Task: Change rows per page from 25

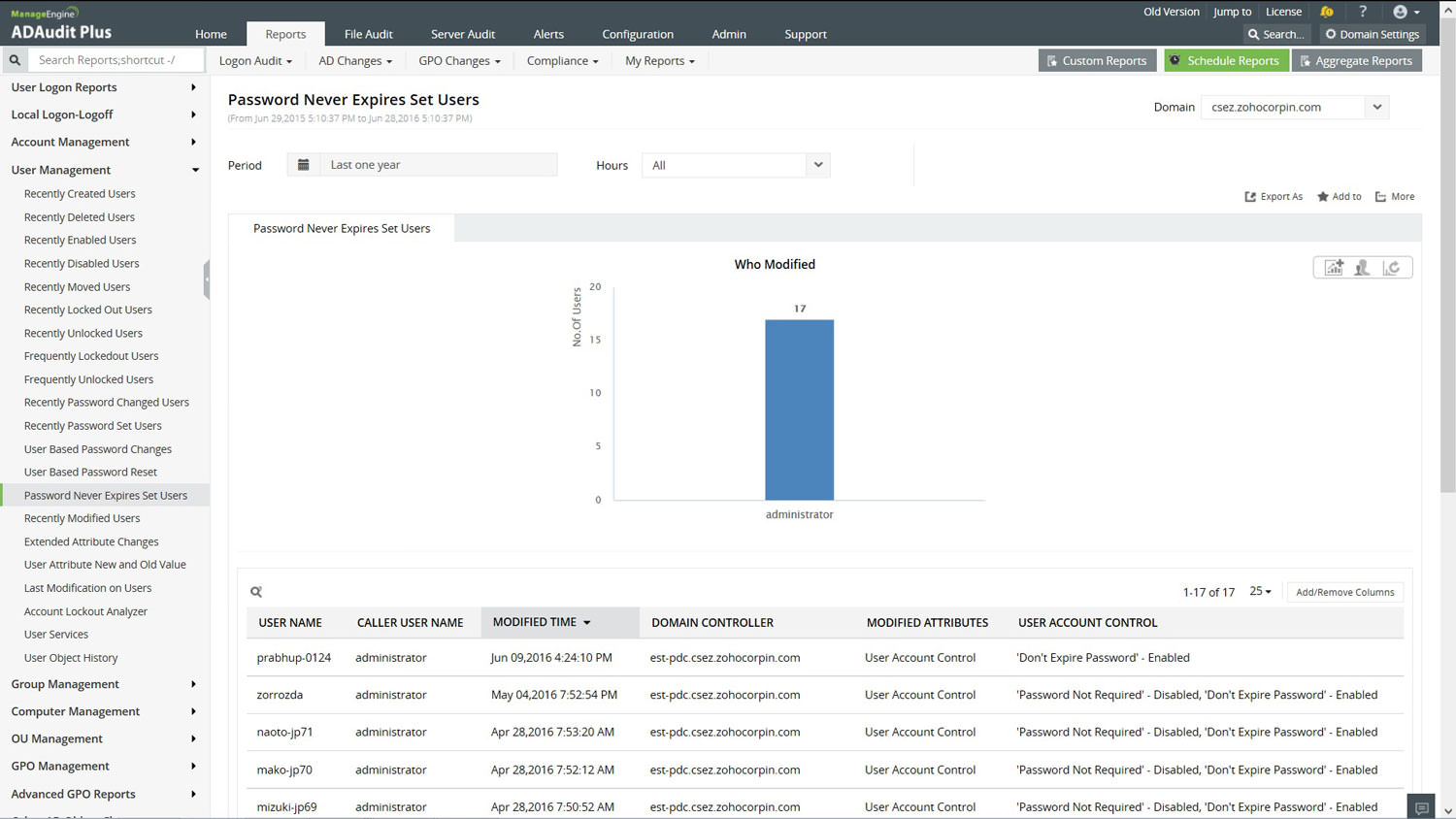Action: [x=1260, y=592]
